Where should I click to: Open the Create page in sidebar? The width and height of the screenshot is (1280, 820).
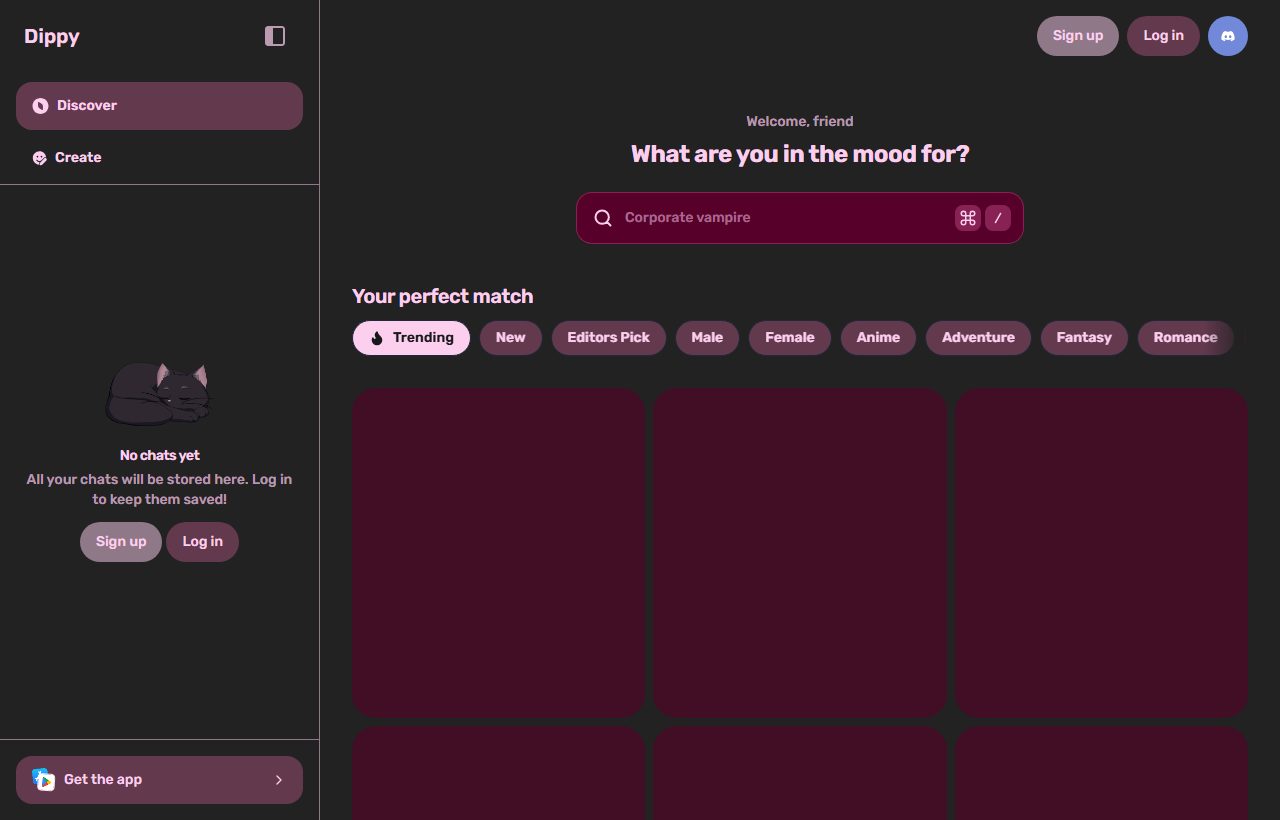(x=159, y=158)
